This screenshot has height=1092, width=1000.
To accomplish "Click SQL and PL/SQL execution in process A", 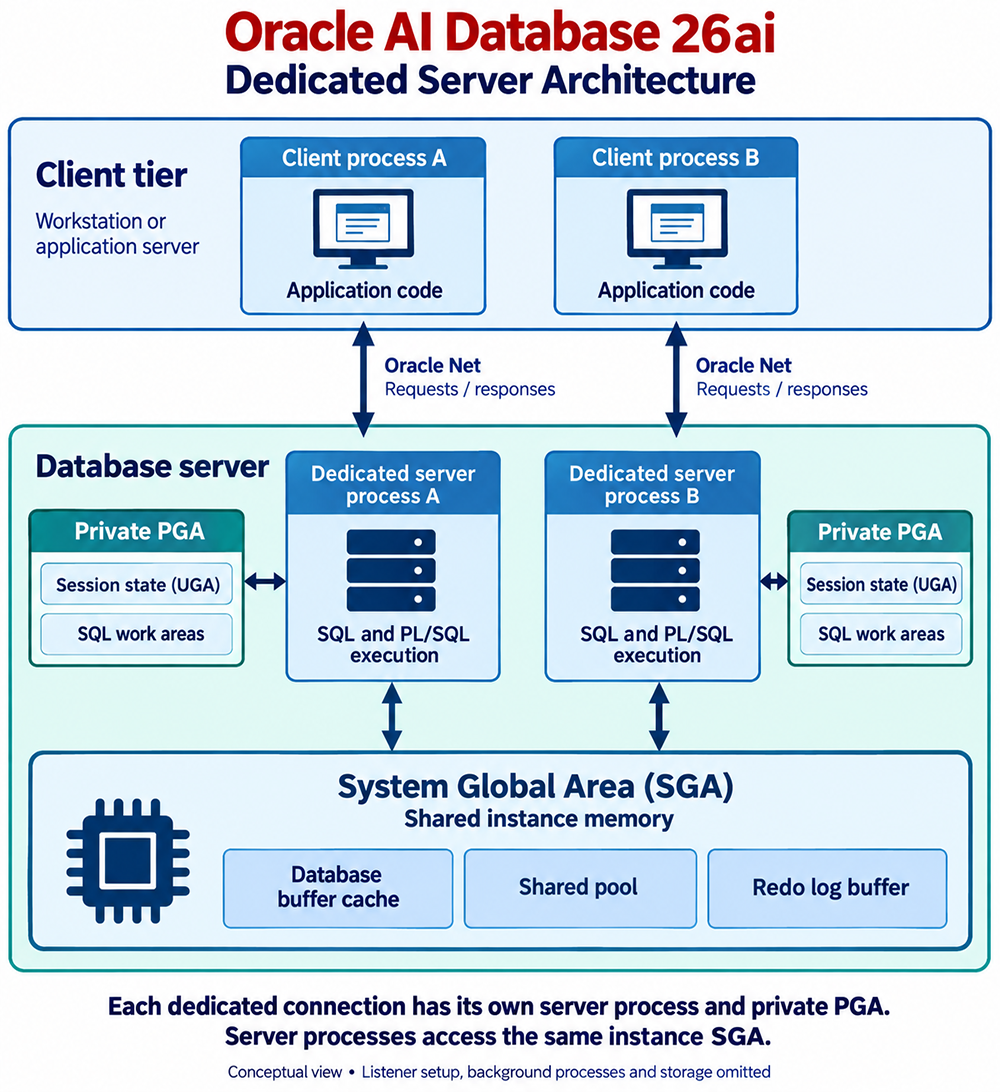I will 393,644.
